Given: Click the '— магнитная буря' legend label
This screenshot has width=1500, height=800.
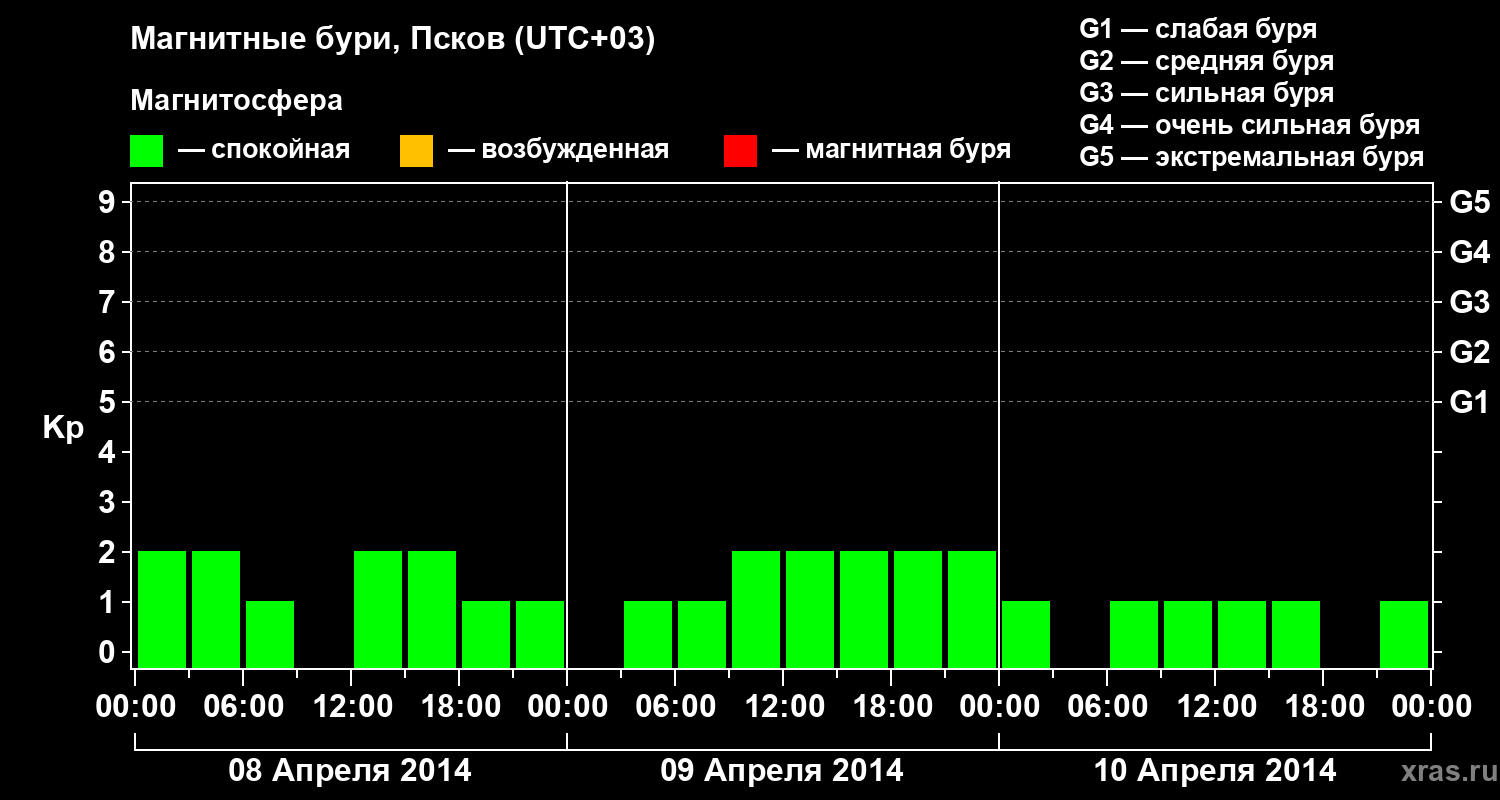Looking at the screenshot, I should click(891, 150).
